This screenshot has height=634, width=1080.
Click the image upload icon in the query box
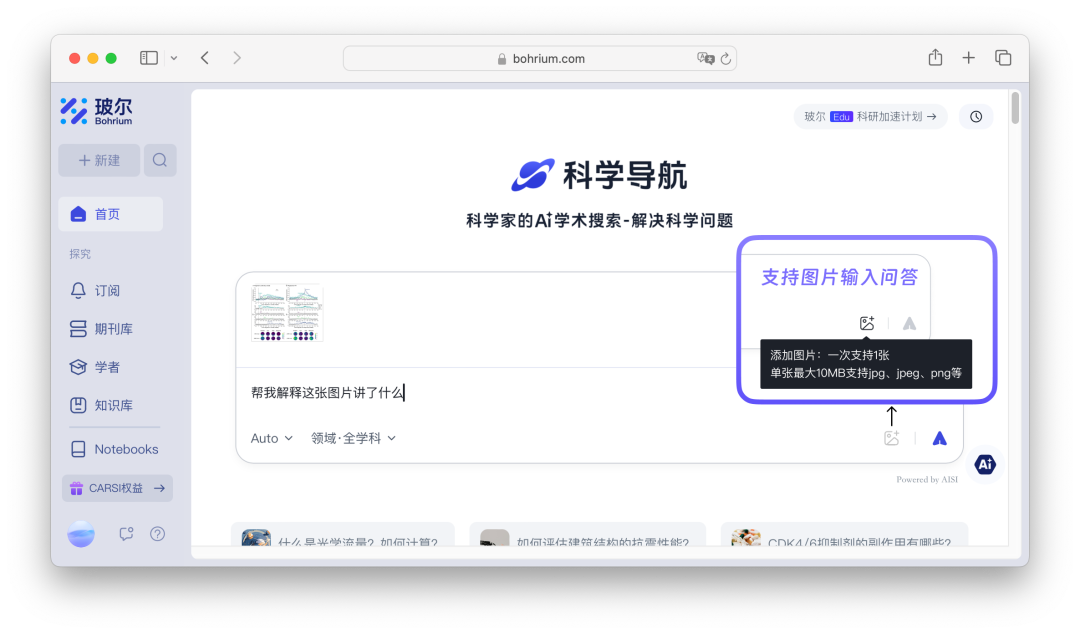click(x=891, y=437)
